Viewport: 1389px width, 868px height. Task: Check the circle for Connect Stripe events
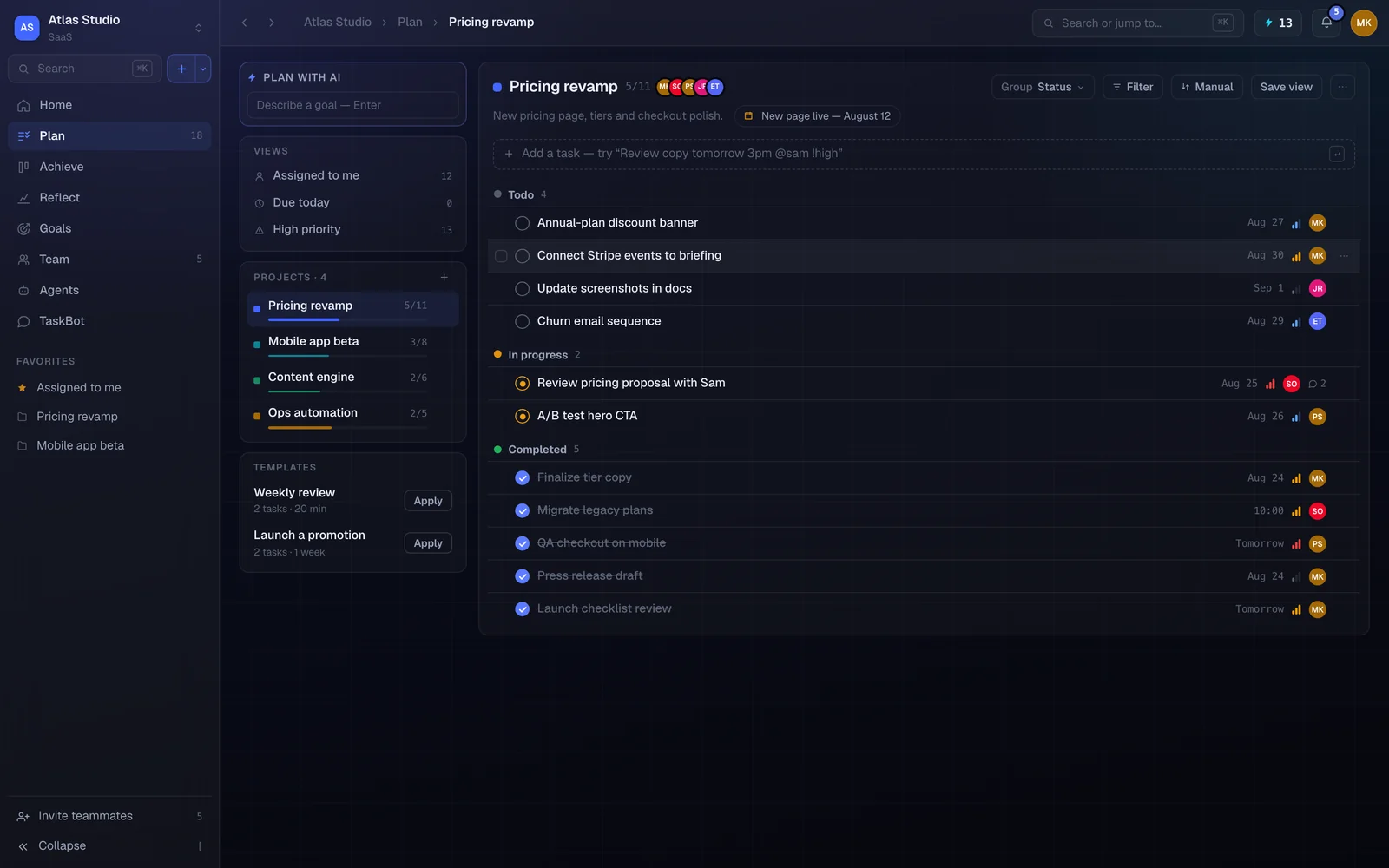coord(522,256)
